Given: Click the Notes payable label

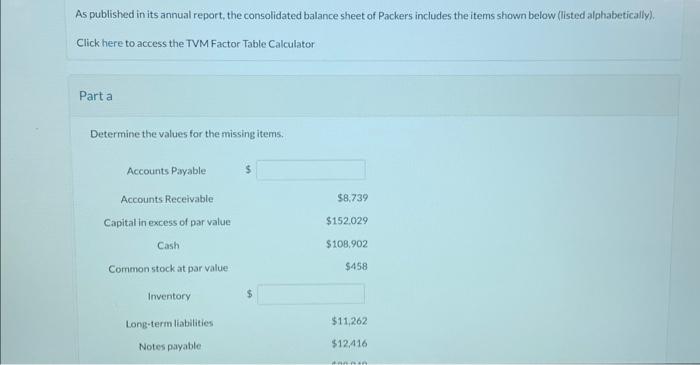Looking at the screenshot, I should 170,346.
